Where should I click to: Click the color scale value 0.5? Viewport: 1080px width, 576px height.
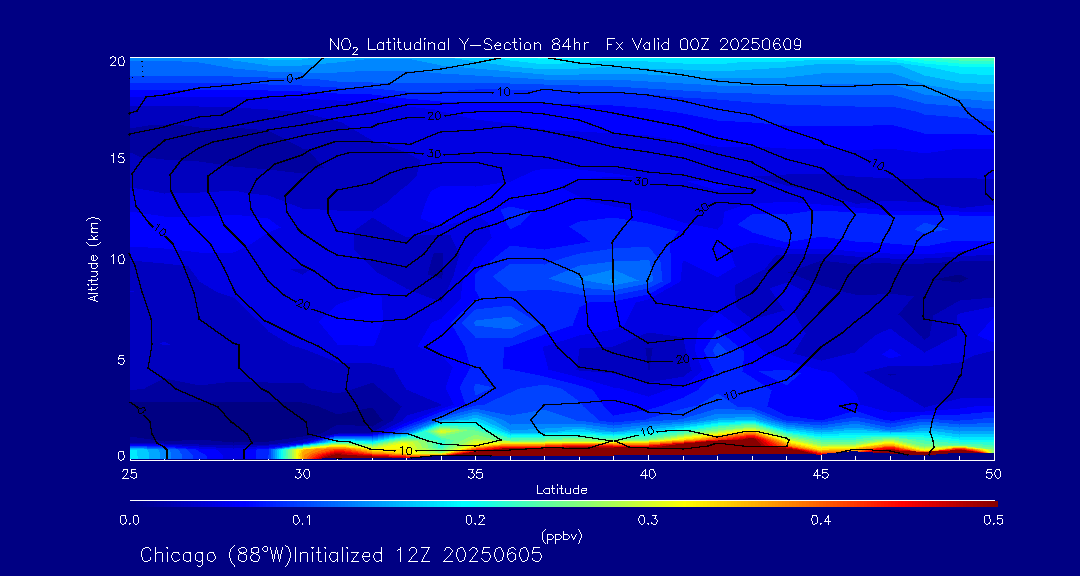(x=993, y=521)
